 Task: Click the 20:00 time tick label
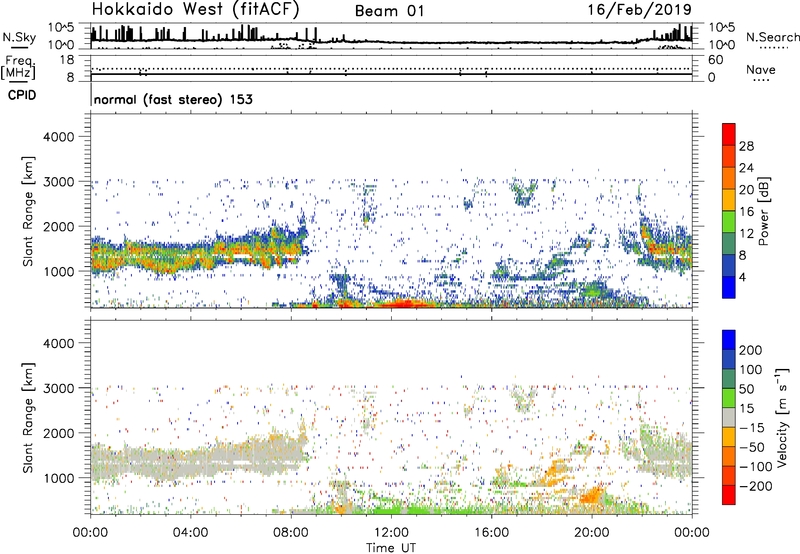click(591, 533)
